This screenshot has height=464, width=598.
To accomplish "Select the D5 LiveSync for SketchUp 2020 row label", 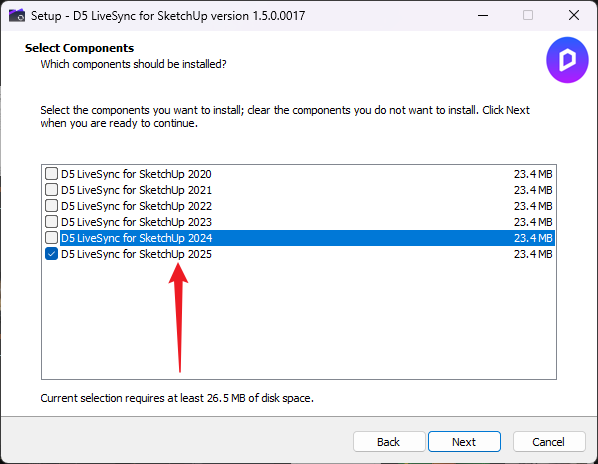I will (136, 174).
